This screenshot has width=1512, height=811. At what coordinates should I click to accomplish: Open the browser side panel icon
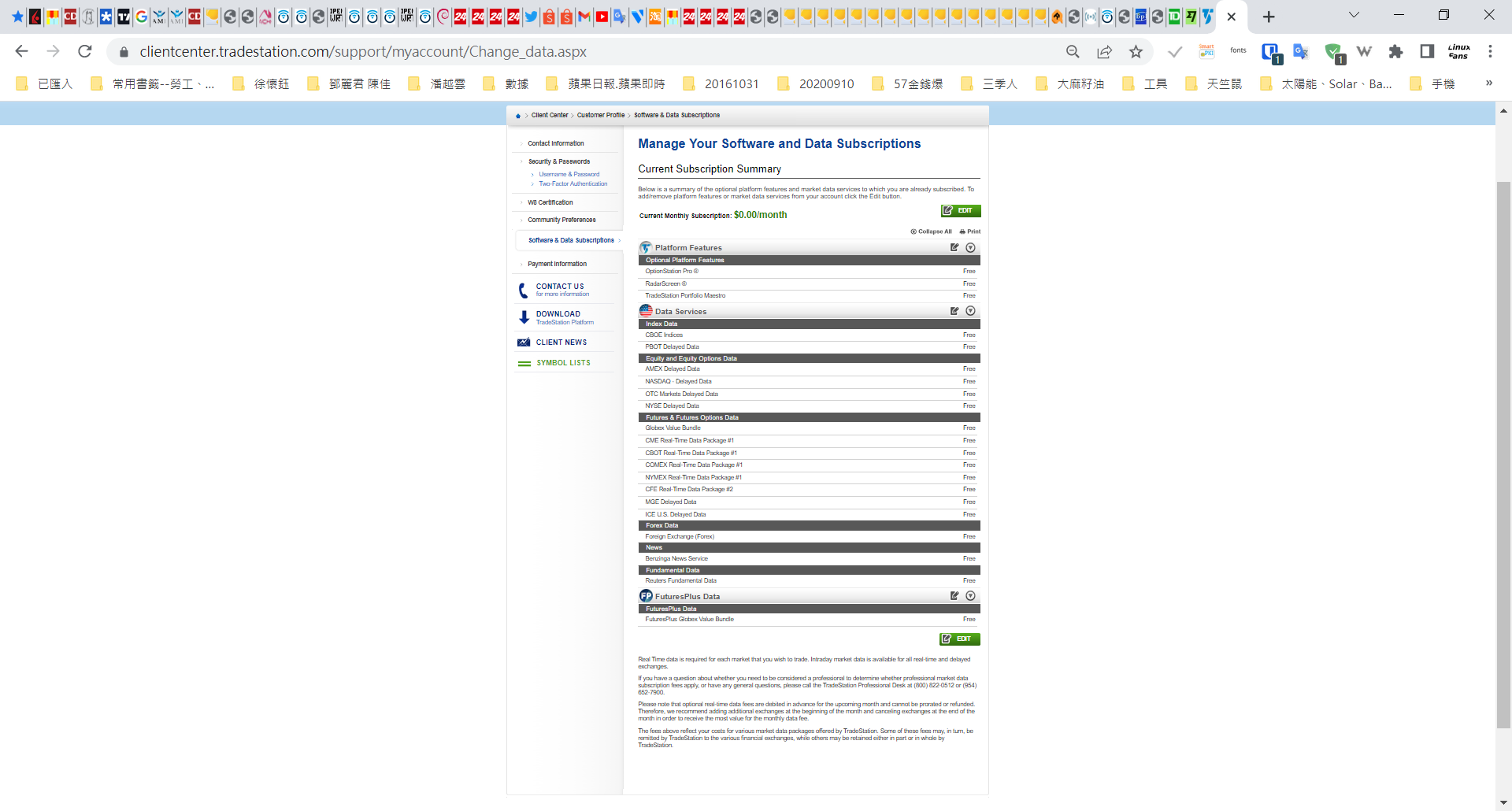point(1427,51)
